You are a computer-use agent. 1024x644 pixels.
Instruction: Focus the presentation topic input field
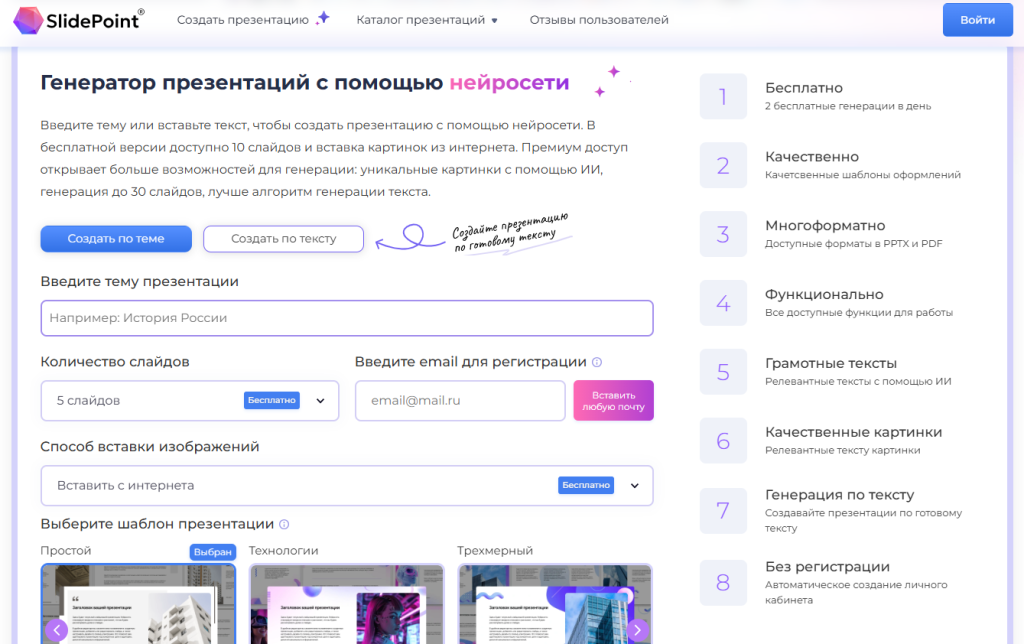(x=346, y=318)
